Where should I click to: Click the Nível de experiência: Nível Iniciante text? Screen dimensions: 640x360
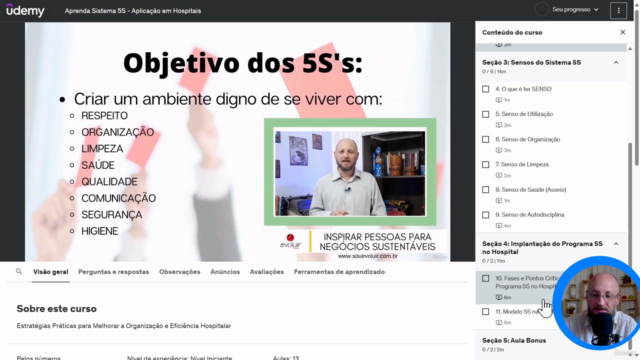point(180,358)
